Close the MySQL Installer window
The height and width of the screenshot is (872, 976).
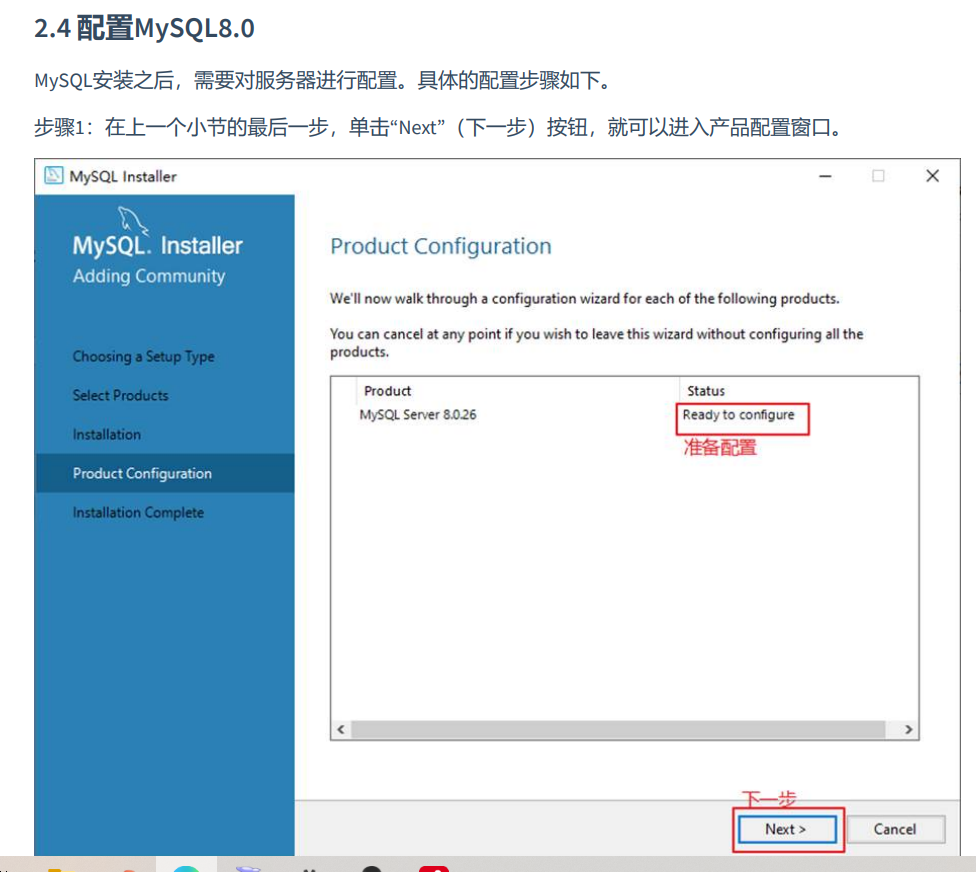[932, 176]
